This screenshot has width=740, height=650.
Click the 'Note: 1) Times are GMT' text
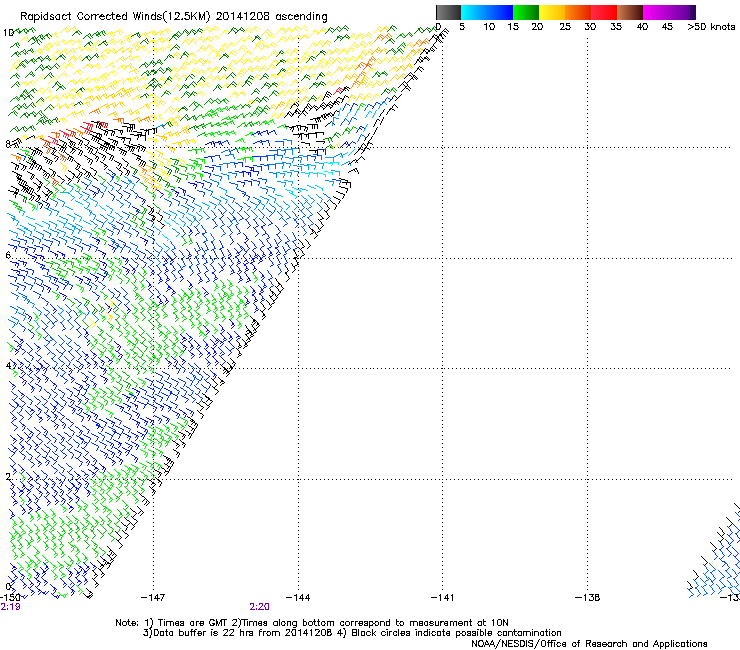pos(172,623)
